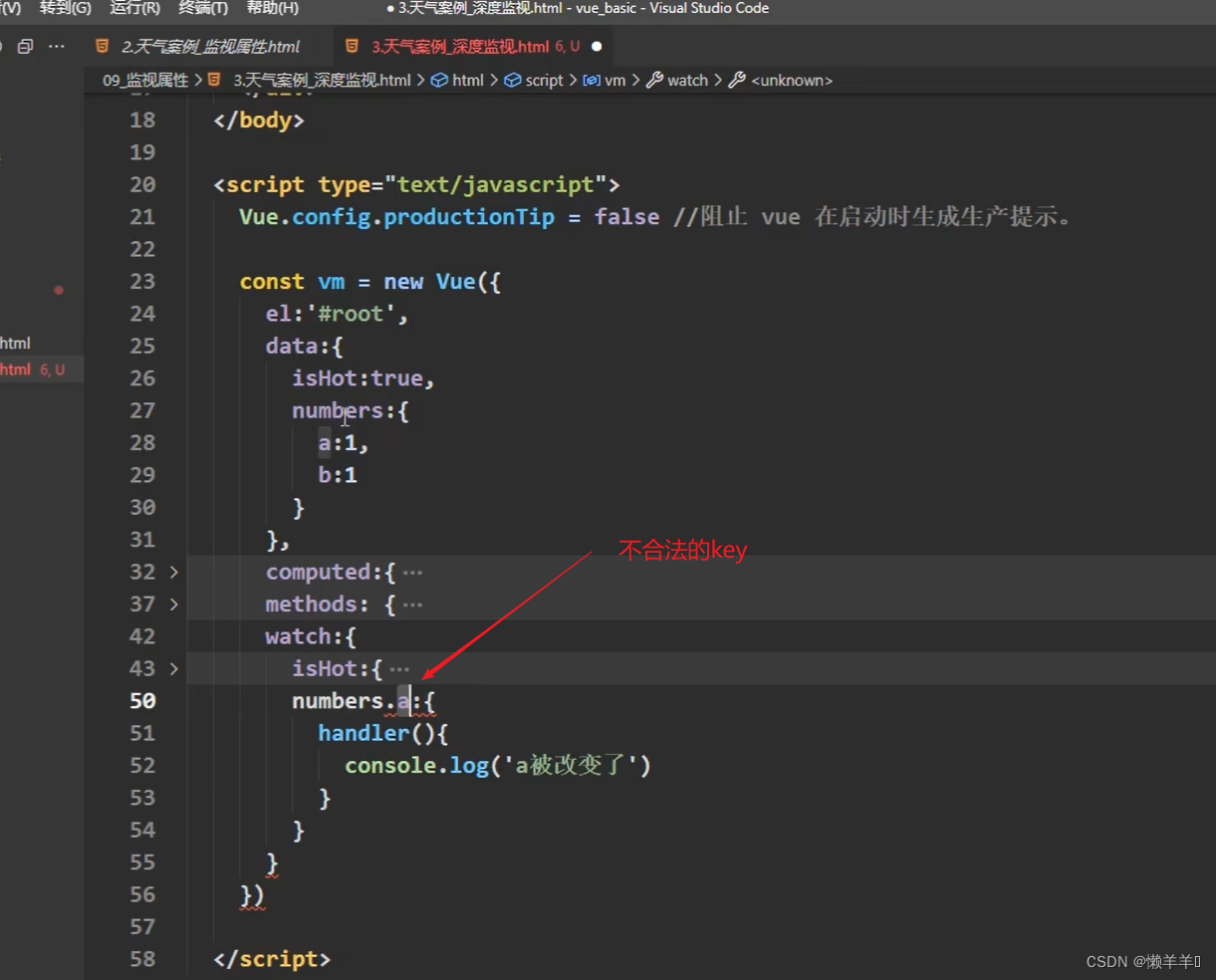Click script symbol icon in breadcrumb
This screenshot has width=1216, height=980.
513,81
